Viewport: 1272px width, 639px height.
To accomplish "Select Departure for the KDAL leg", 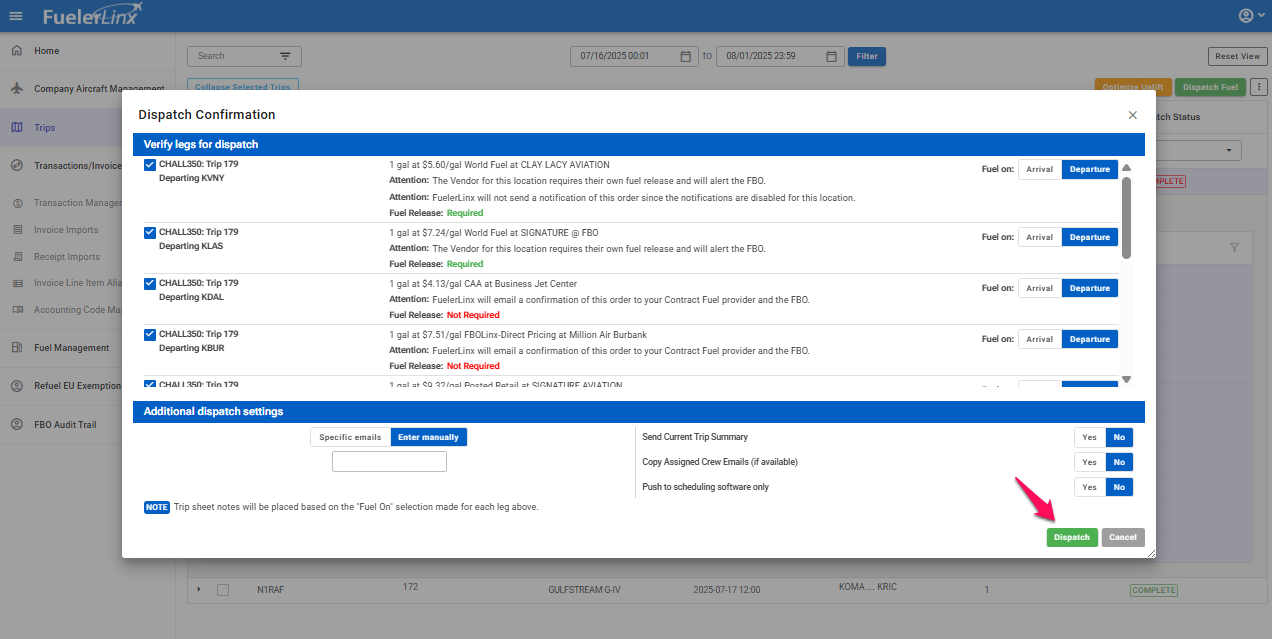I will coord(1090,288).
